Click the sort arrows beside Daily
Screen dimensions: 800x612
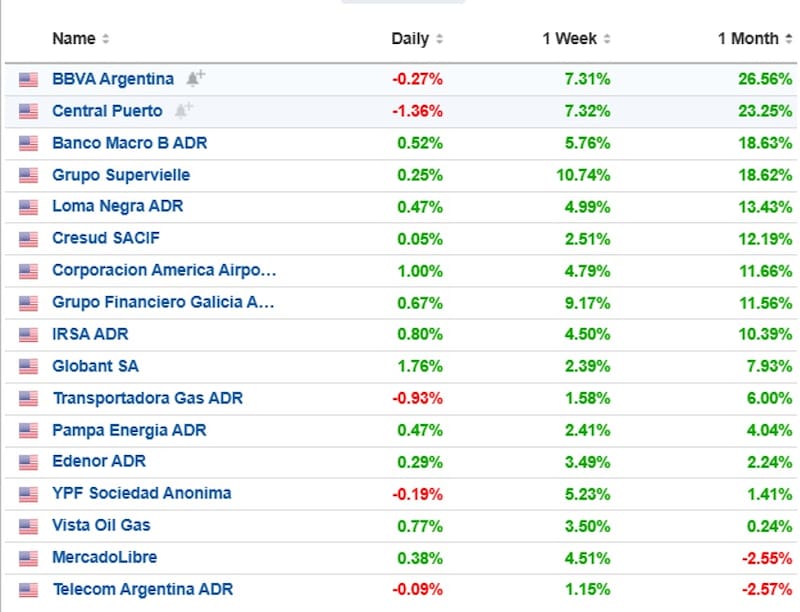(439, 39)
